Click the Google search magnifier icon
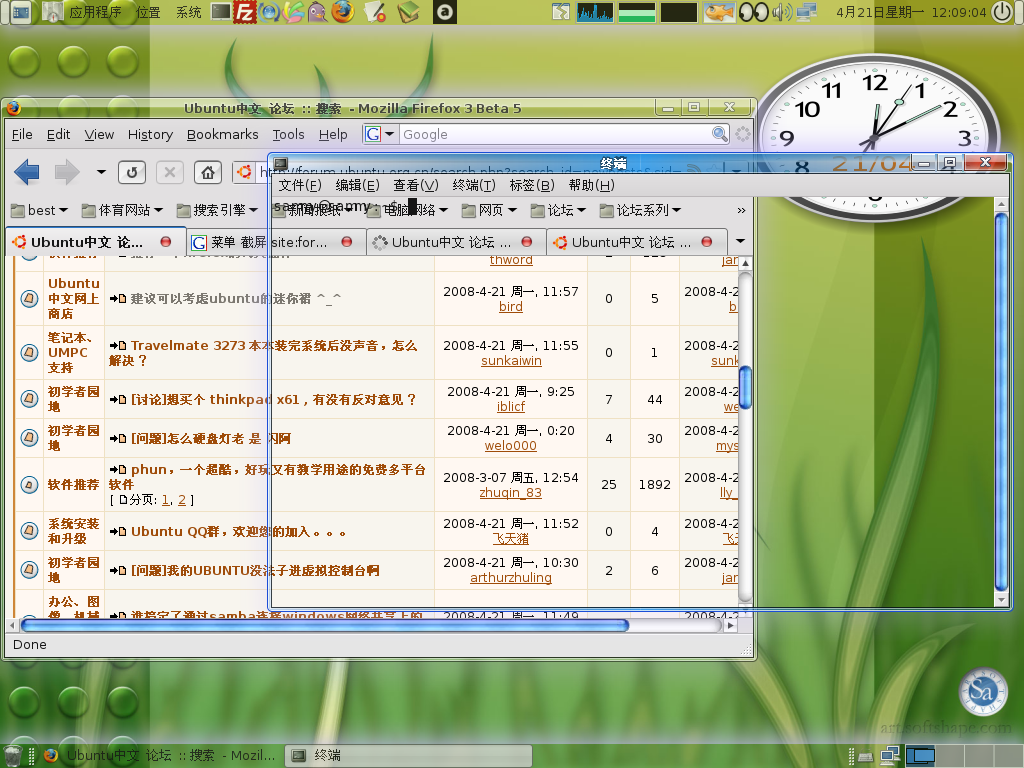Image resolution: width=1024 pixels, height=768 pixels. coord(720,134)
